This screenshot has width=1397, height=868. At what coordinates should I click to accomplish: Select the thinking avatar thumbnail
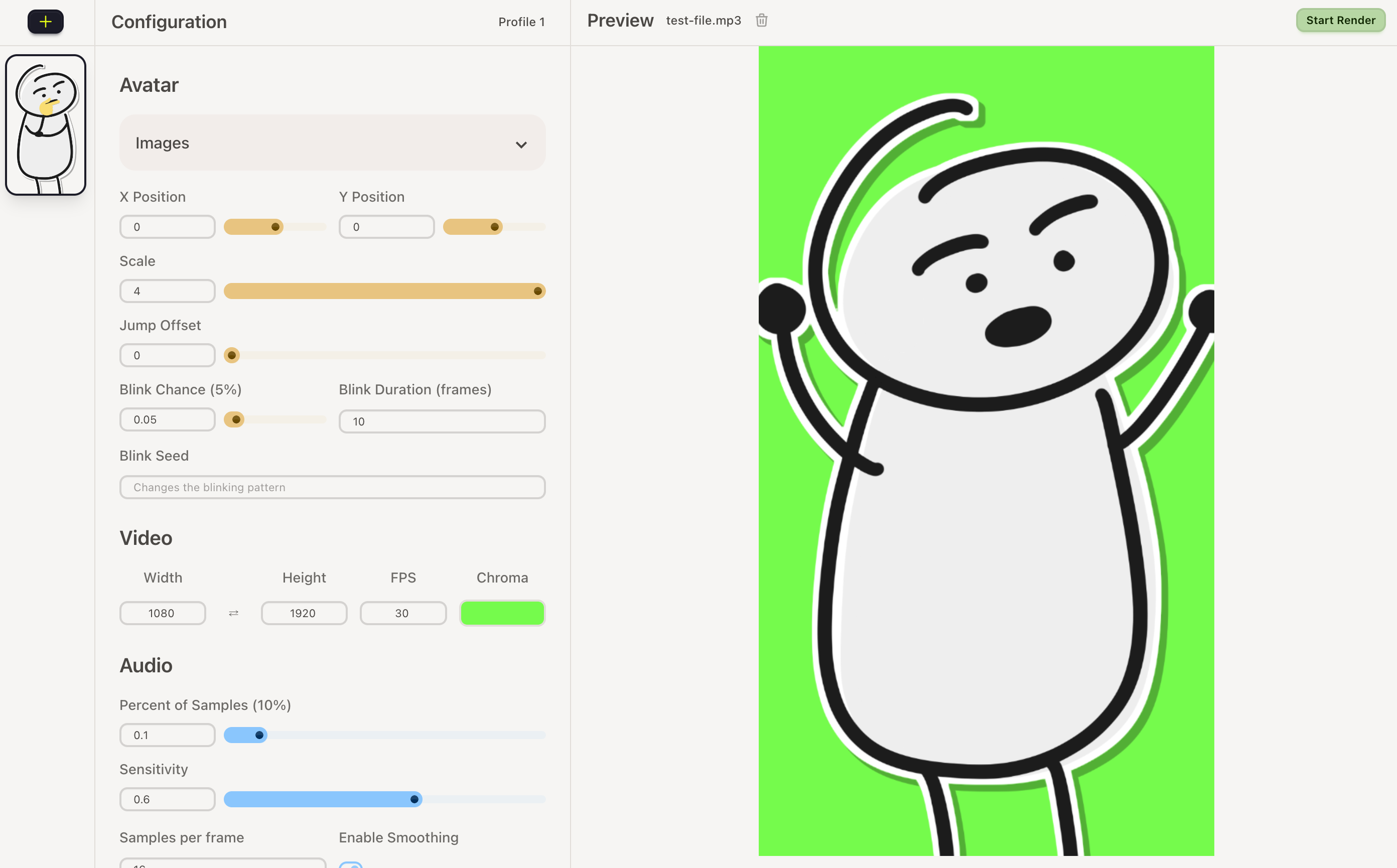(x=45, y=125)
